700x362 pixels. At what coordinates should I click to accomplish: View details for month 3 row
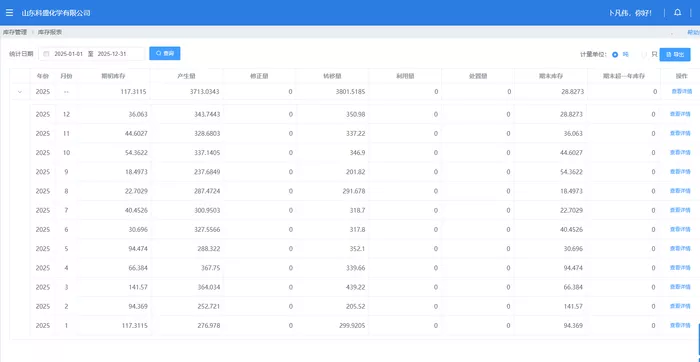(680, 287)
